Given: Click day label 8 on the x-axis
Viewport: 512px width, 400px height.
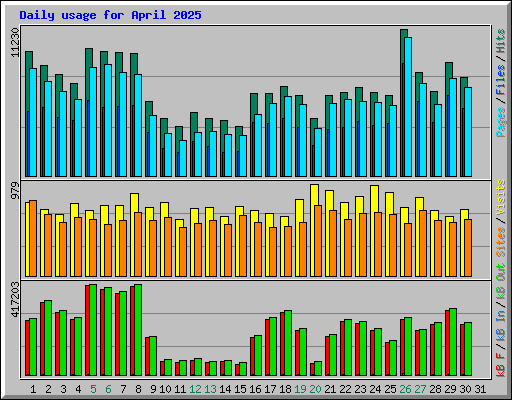Looking at the screenshot, I should click(138, 389).
